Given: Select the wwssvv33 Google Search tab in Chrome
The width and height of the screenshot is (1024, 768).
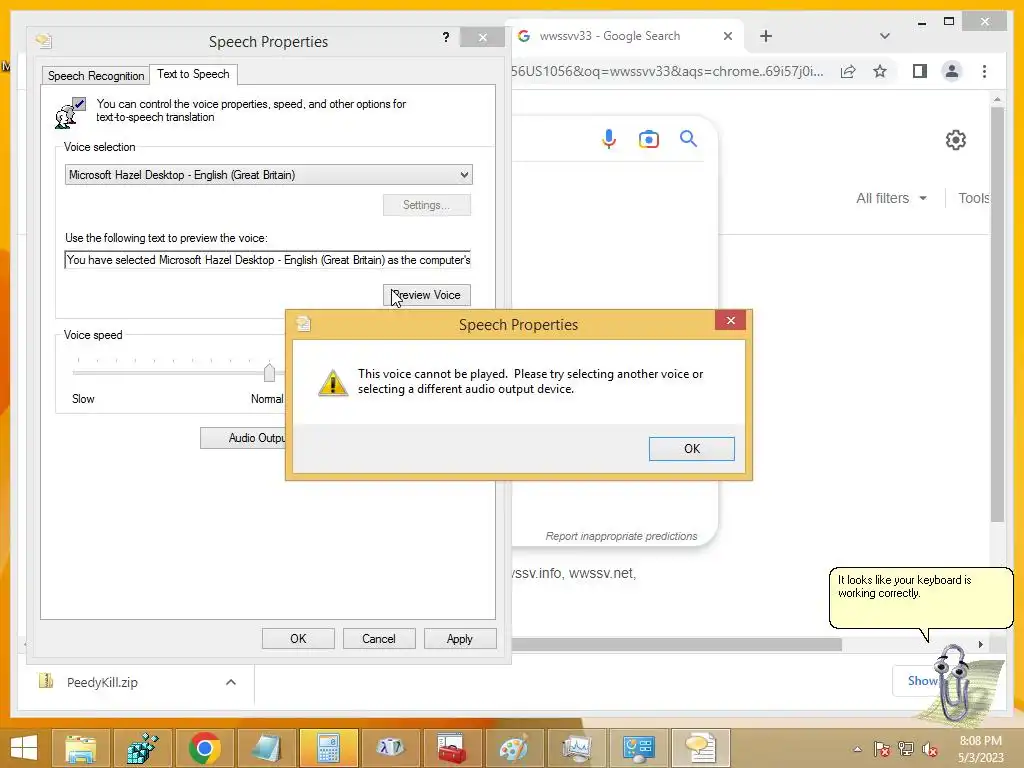Looking at the screenshot, I should [x=609, y=36].
